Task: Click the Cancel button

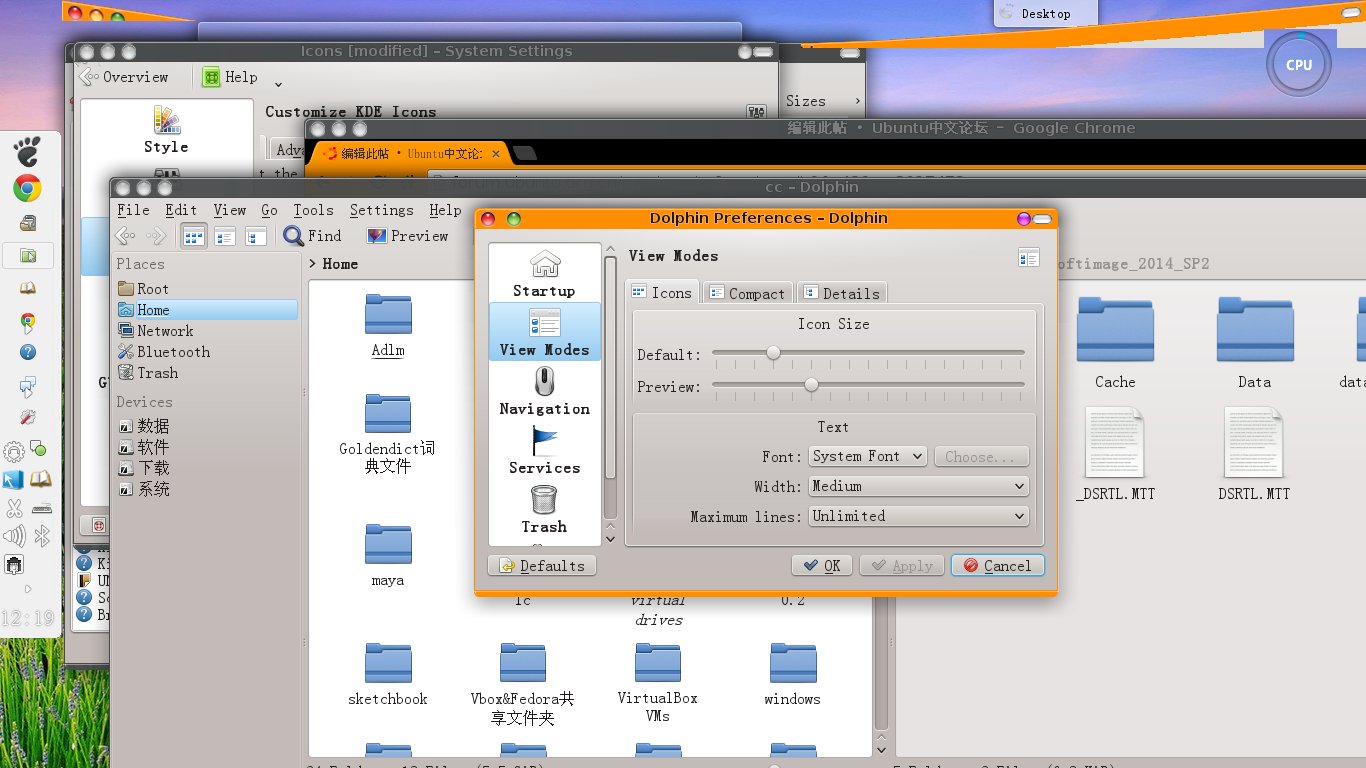Action: point(997,566)
